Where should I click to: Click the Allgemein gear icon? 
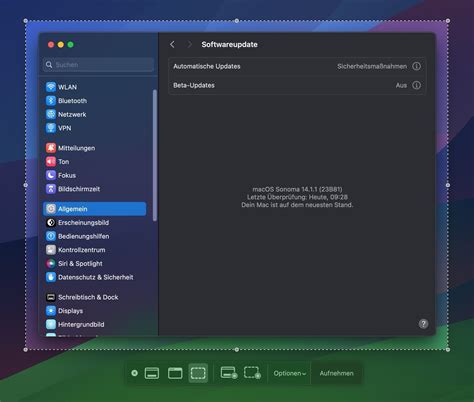click(x=51, y=209)
